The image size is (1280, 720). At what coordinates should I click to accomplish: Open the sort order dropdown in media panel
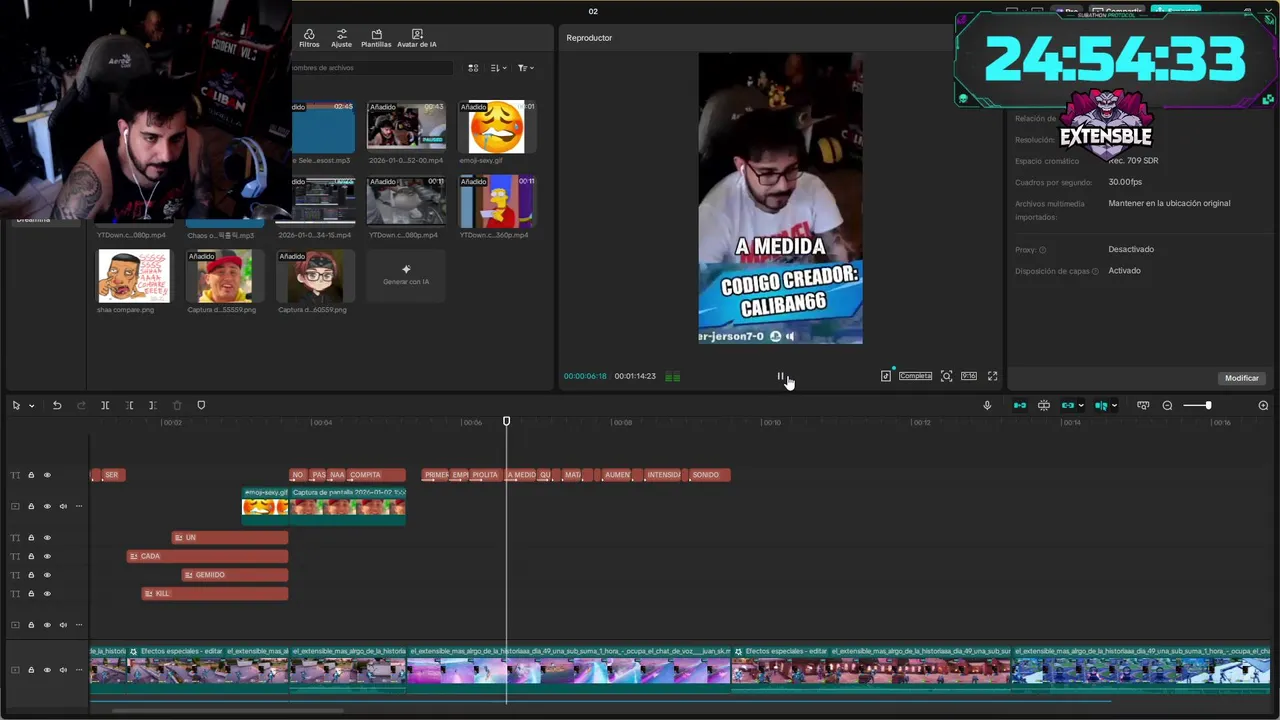[x=499, y=68]
